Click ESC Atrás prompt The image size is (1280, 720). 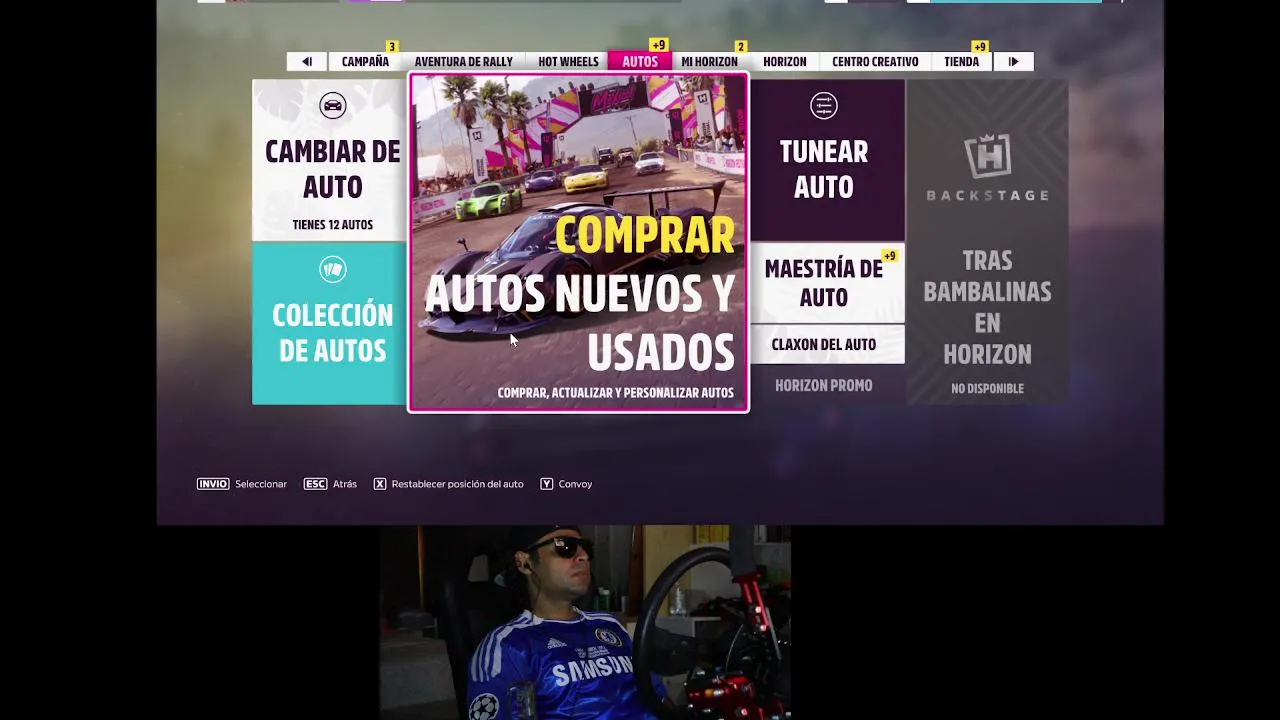pos(330,484)
